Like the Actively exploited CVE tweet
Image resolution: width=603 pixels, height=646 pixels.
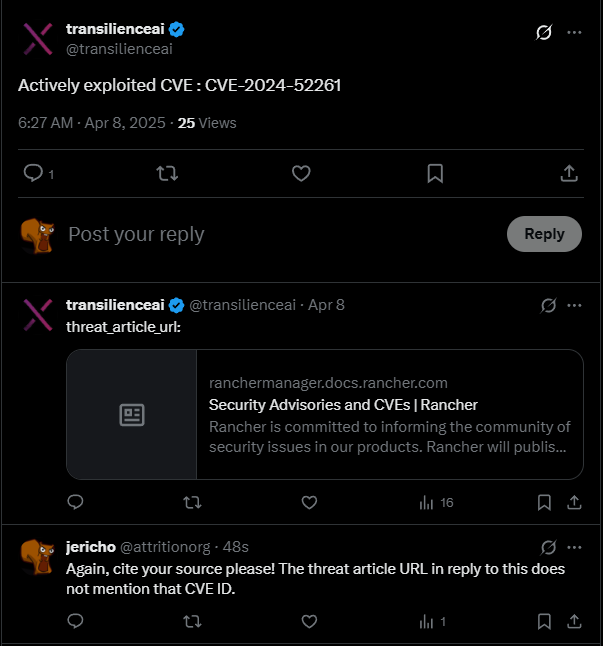click(x=301, y=174)
